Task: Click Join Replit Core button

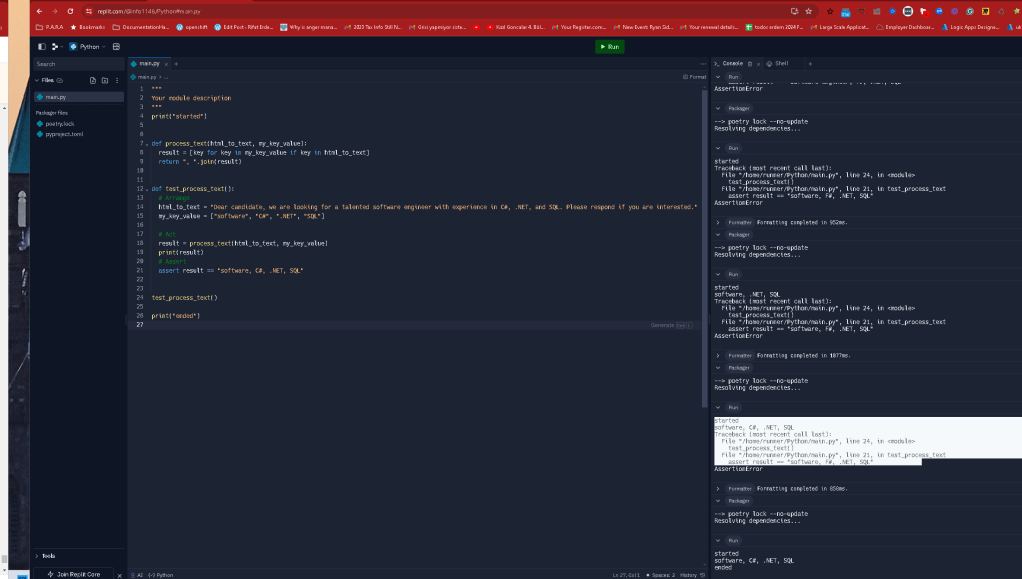Action: tap(74, 574)
